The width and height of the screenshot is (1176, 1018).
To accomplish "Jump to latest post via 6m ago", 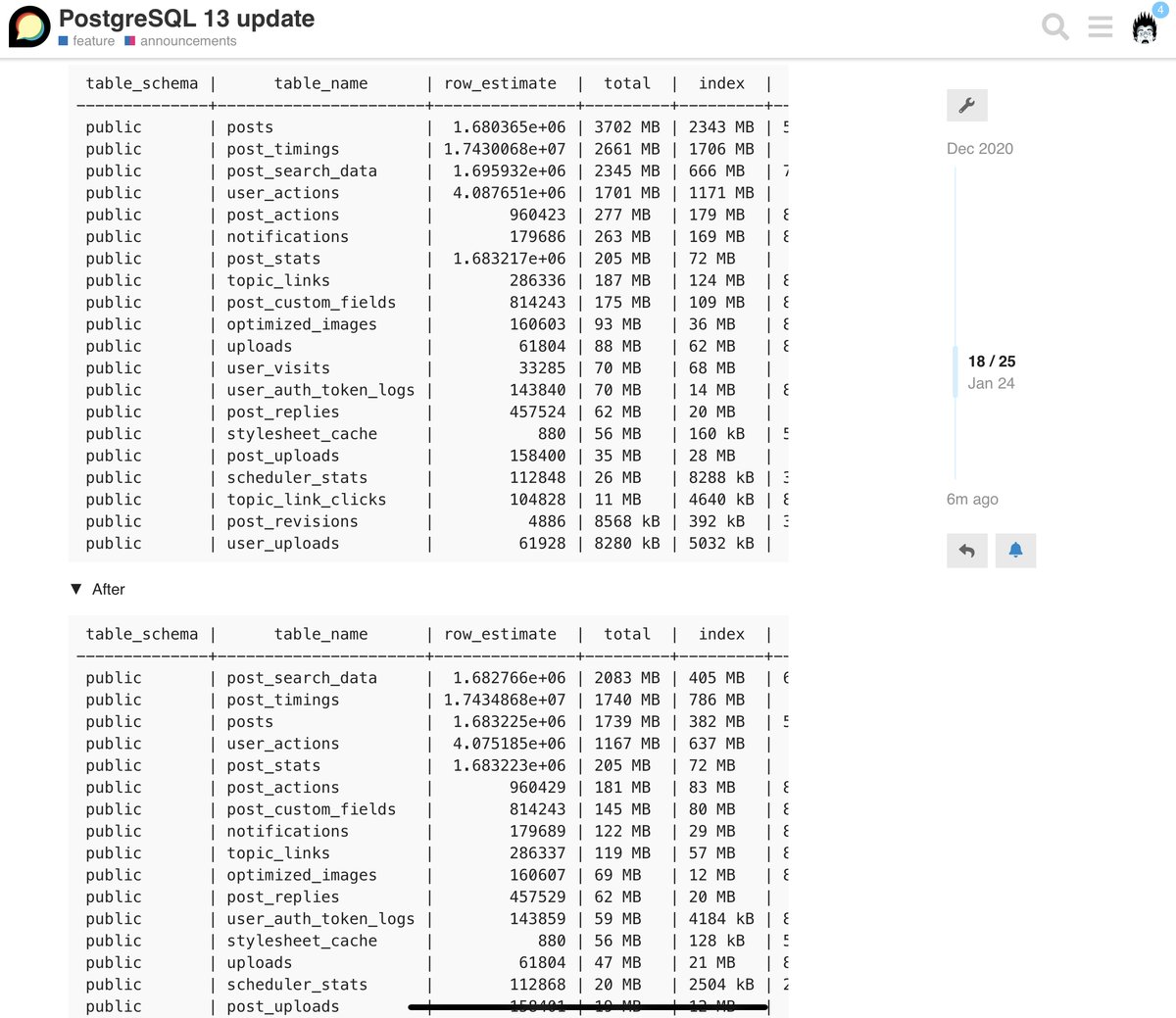I will click(972, 500).
